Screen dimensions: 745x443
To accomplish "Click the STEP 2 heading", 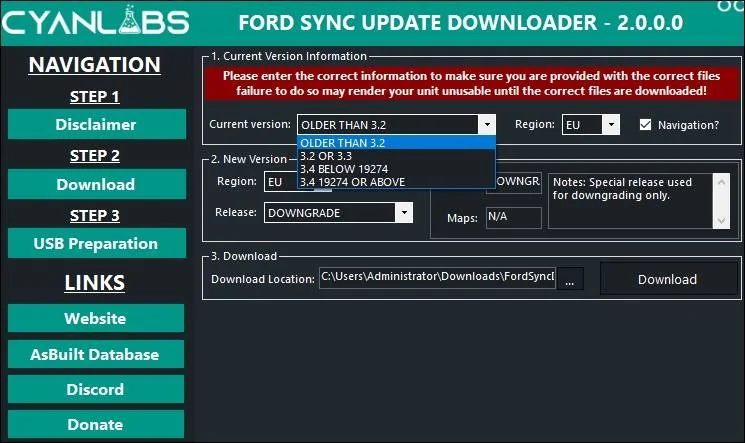I will click(x=95, y=155).
